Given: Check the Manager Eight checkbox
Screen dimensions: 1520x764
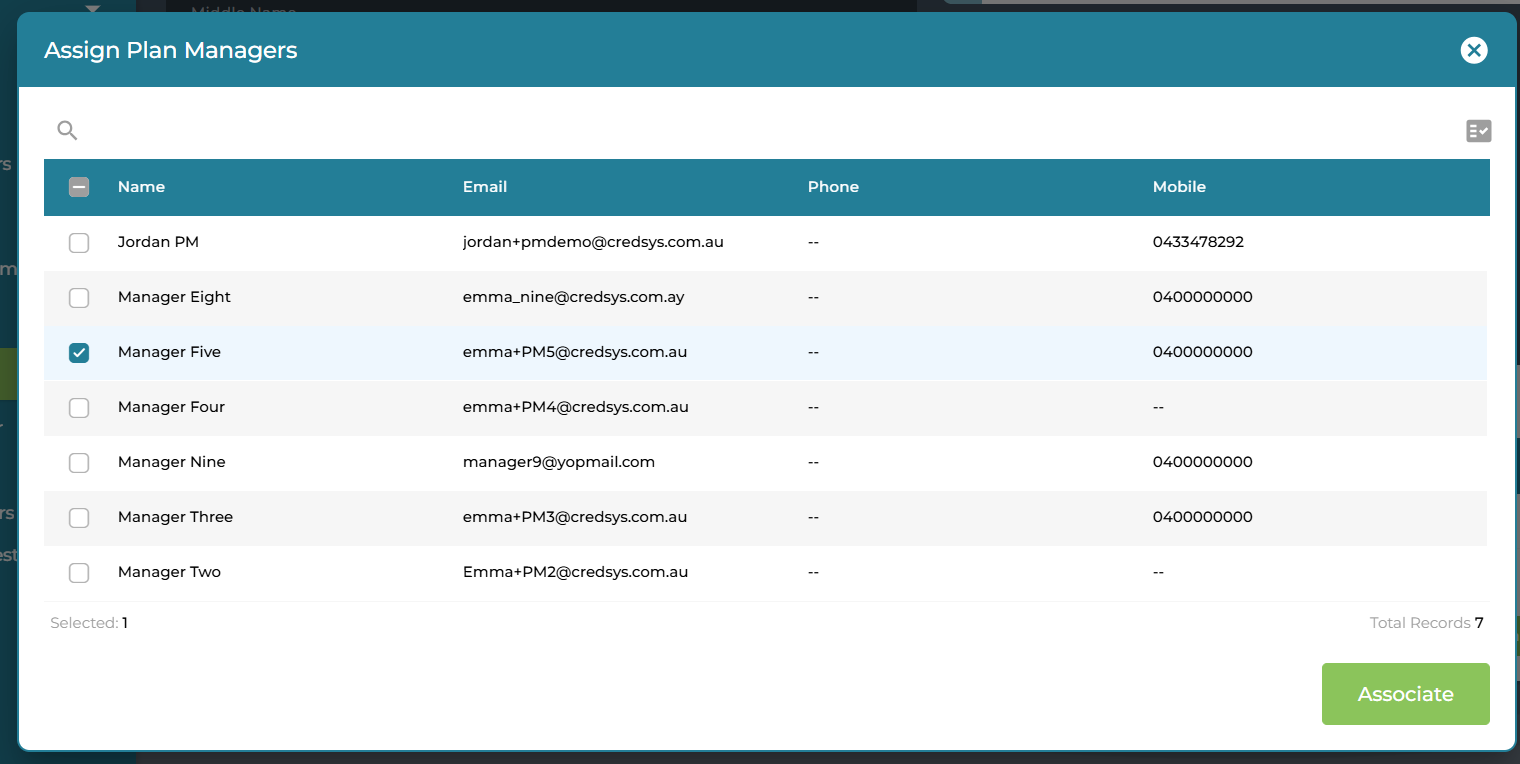Looking at the screenshot, I should pyautogui.click(x=79, y=298).
